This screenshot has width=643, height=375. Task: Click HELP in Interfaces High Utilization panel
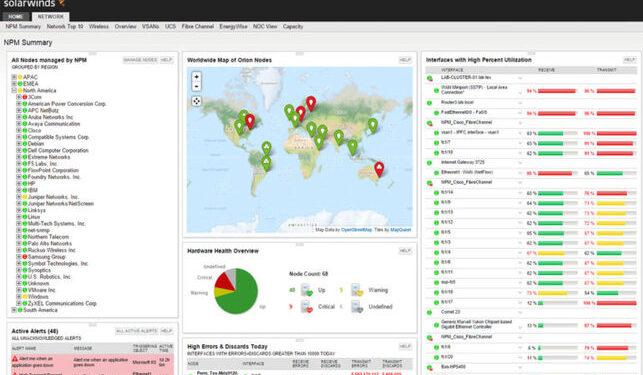click(629, 60)
